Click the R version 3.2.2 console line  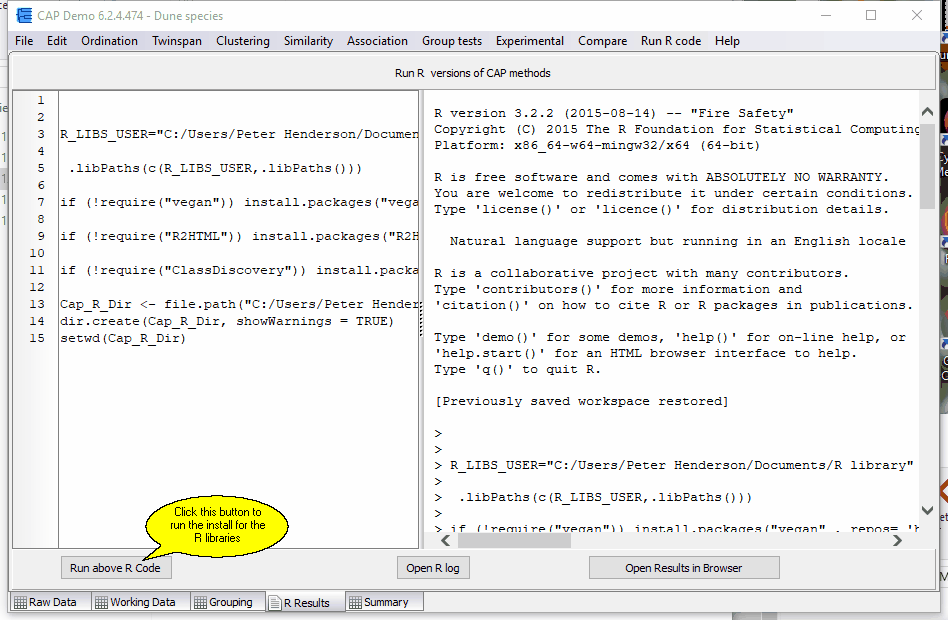(614, 113)
